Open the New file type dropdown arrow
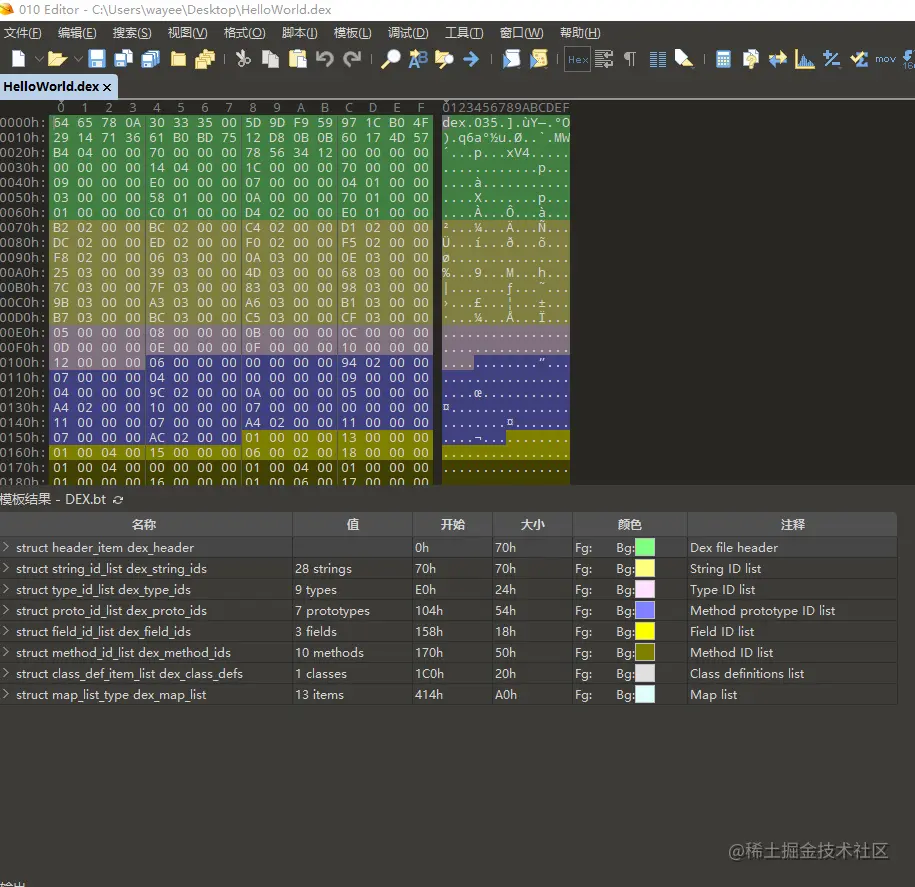Screen dimensions: 915x887 [39, 59]
